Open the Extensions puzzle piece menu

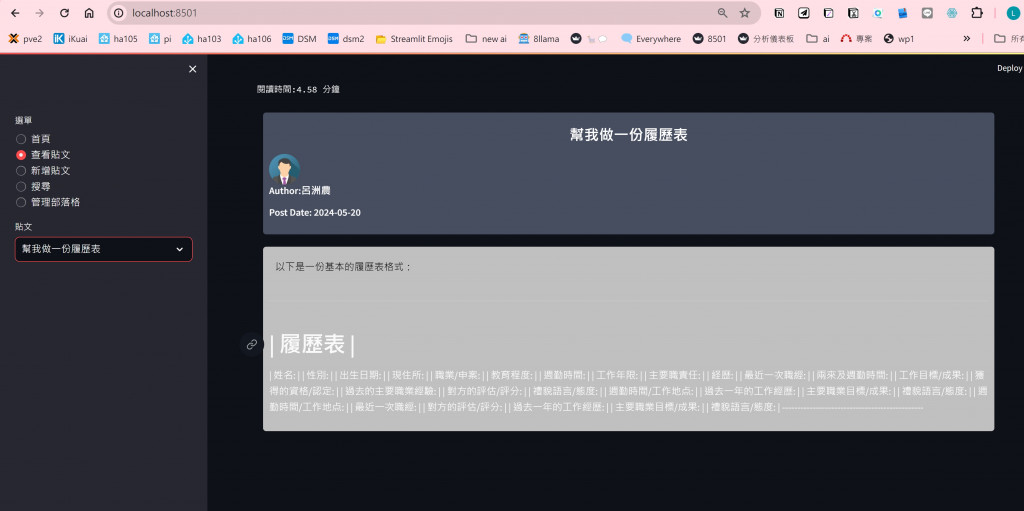[x=976, y=13]
